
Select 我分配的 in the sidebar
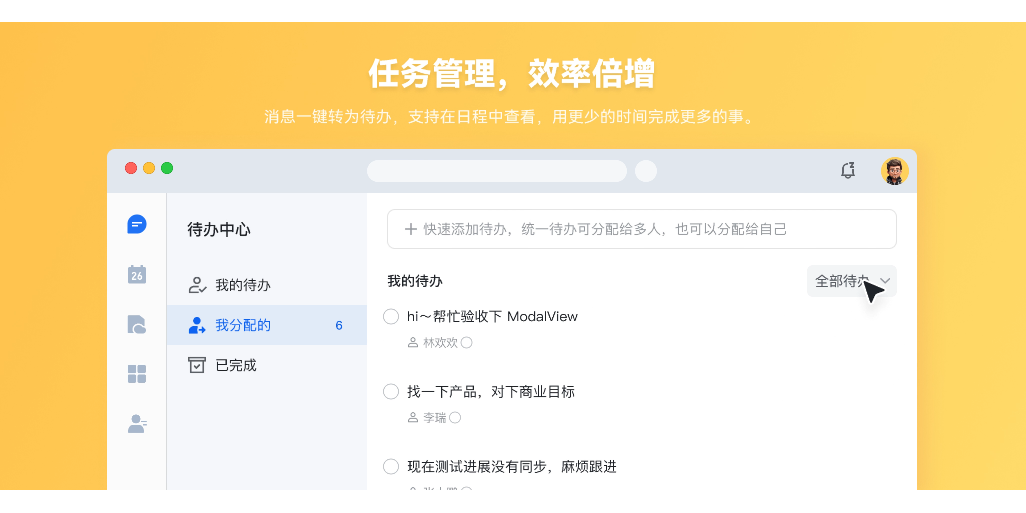243,325
